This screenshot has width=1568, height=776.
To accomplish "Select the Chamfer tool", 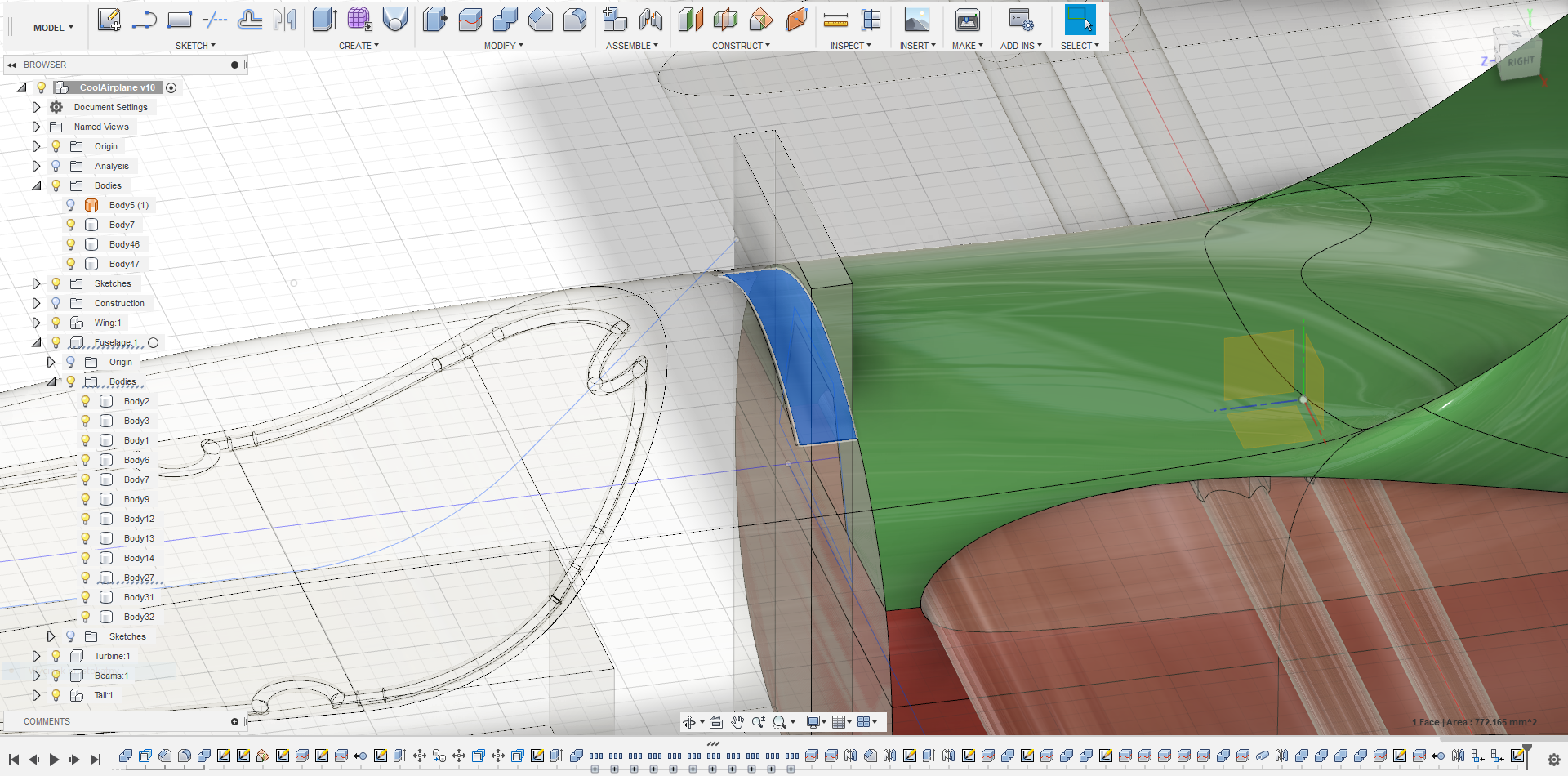I will click(540, 20).
